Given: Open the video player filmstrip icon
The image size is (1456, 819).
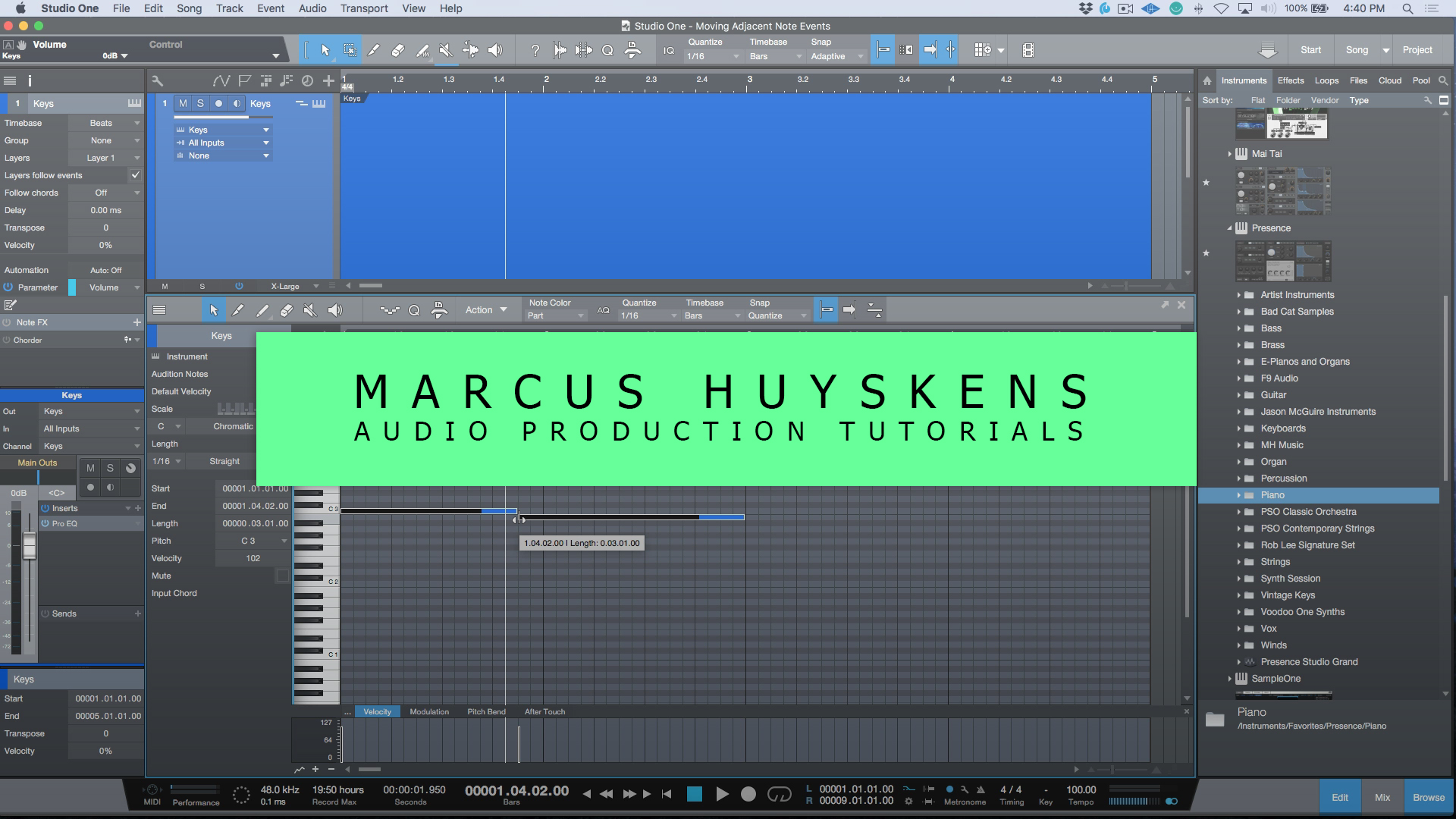Looking at the screenshot, I should coord(1028,50).
